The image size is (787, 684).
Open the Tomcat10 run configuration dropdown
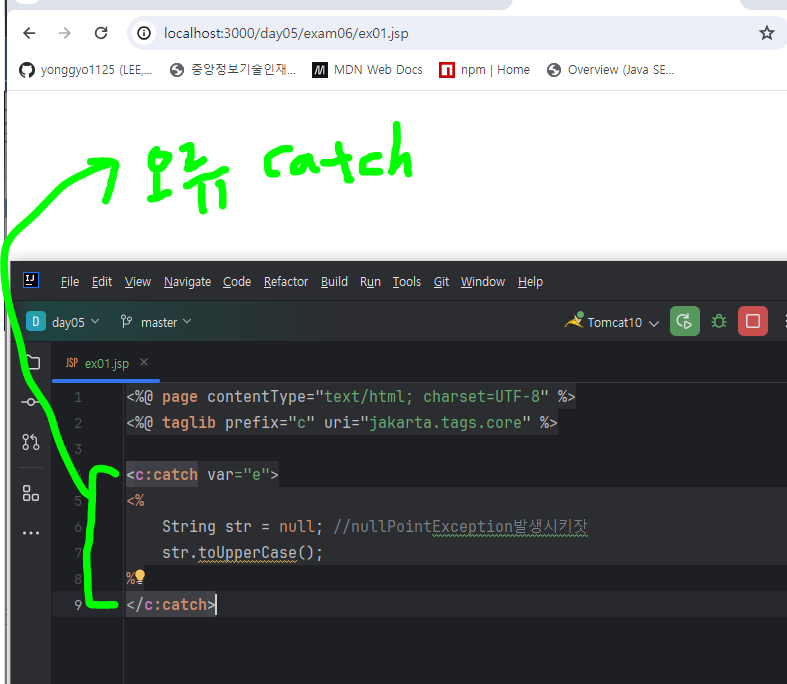(x=612, y=322)
